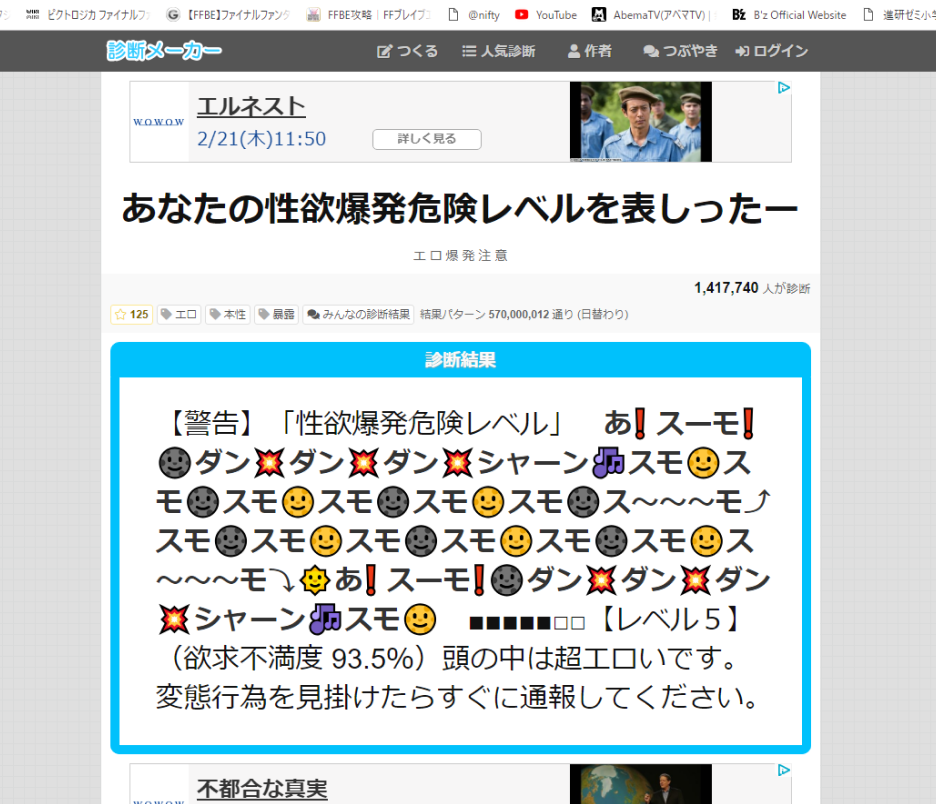Screen dimensions: 936x804
Task: Click the エルネスト ad title
Action: [x=251, y=107]
